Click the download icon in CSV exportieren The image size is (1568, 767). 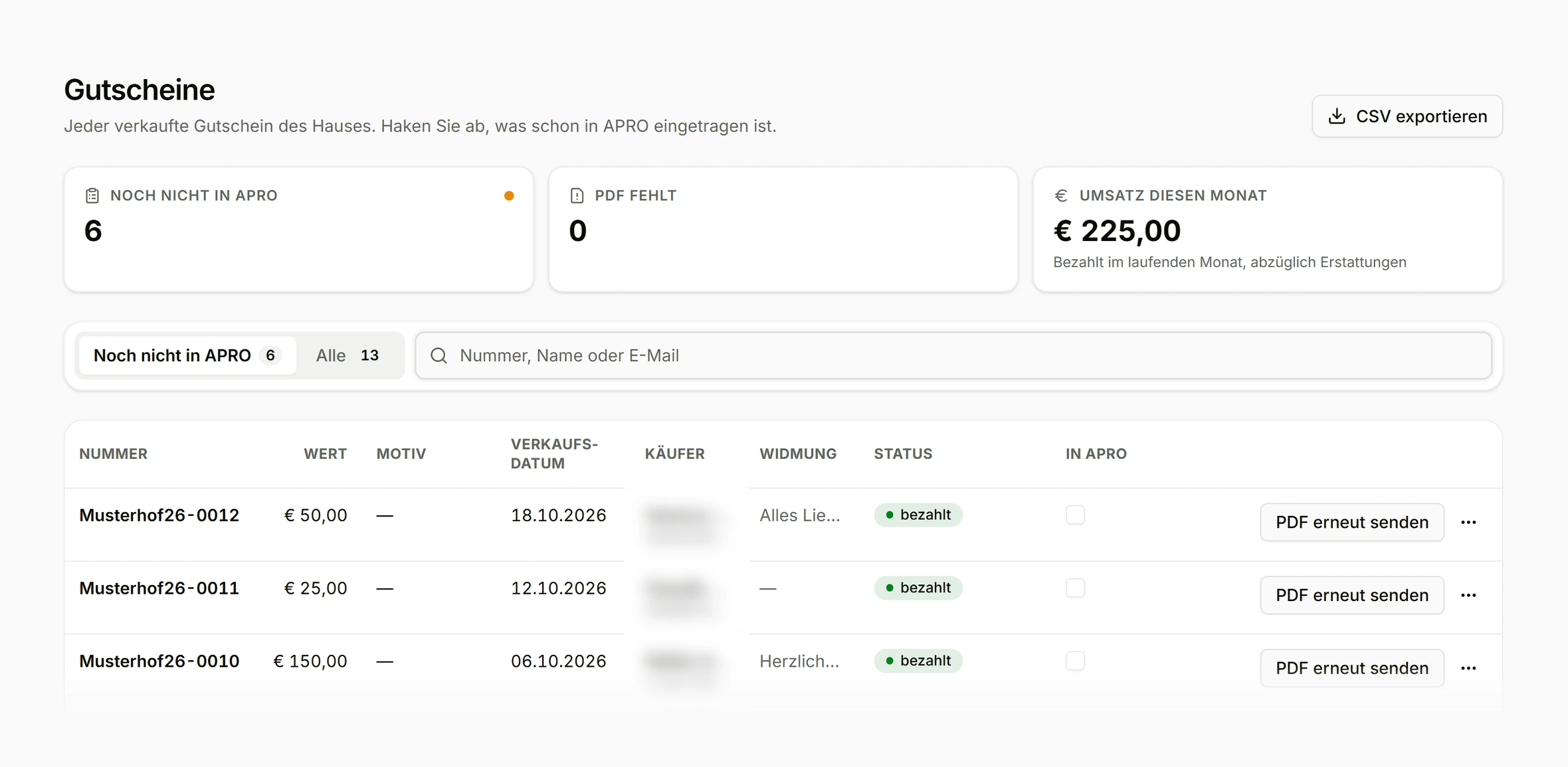[x=1337, y=116]
